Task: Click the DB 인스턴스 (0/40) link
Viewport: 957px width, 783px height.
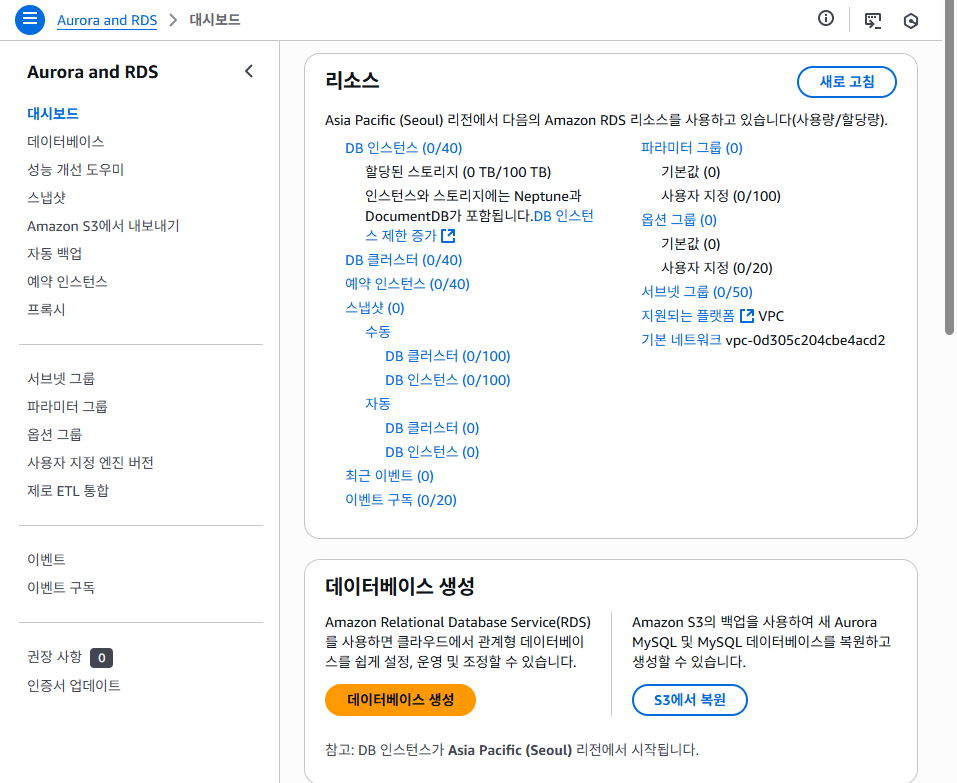Action: point(403,148)
